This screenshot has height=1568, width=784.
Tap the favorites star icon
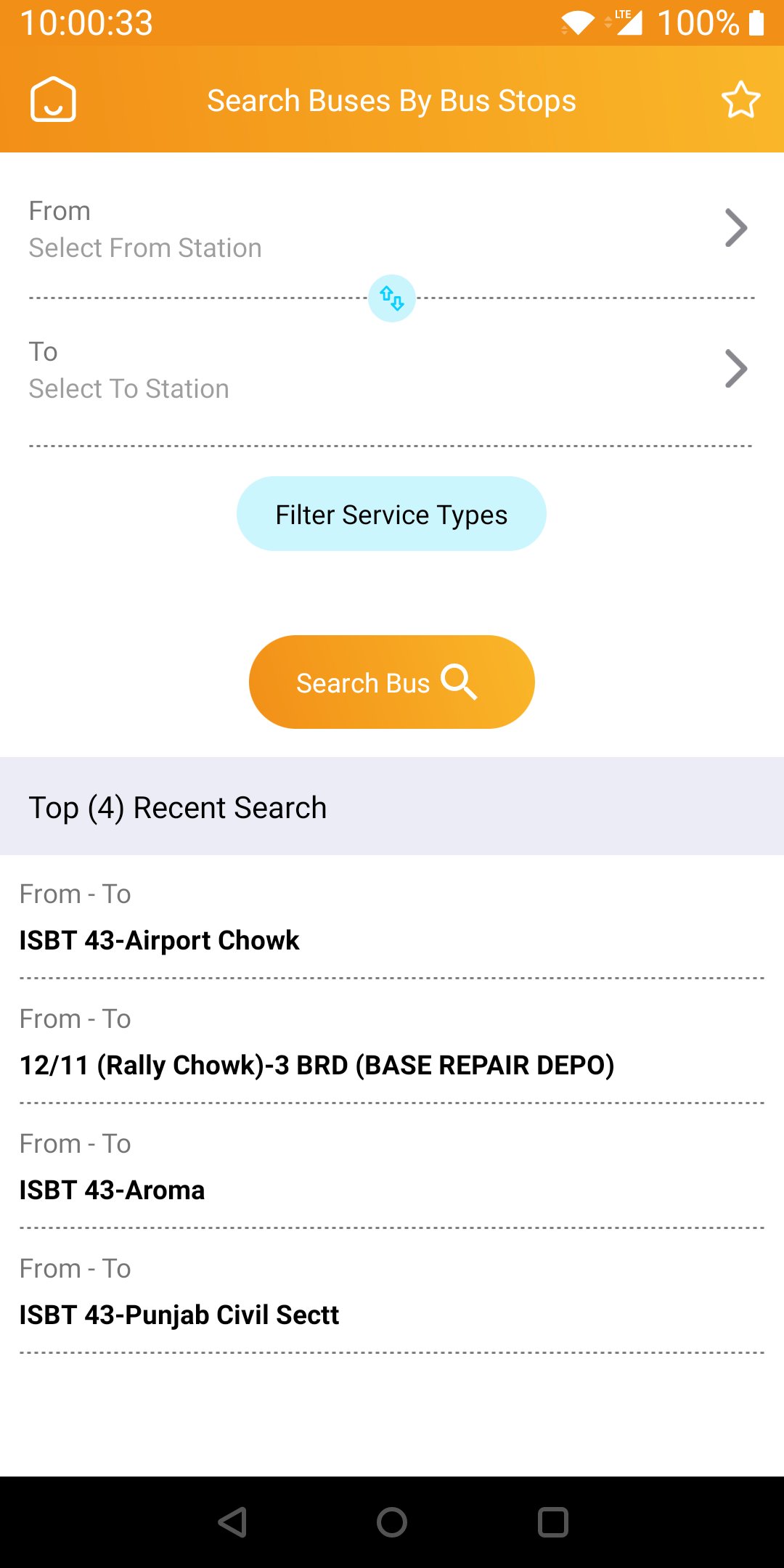740,99
